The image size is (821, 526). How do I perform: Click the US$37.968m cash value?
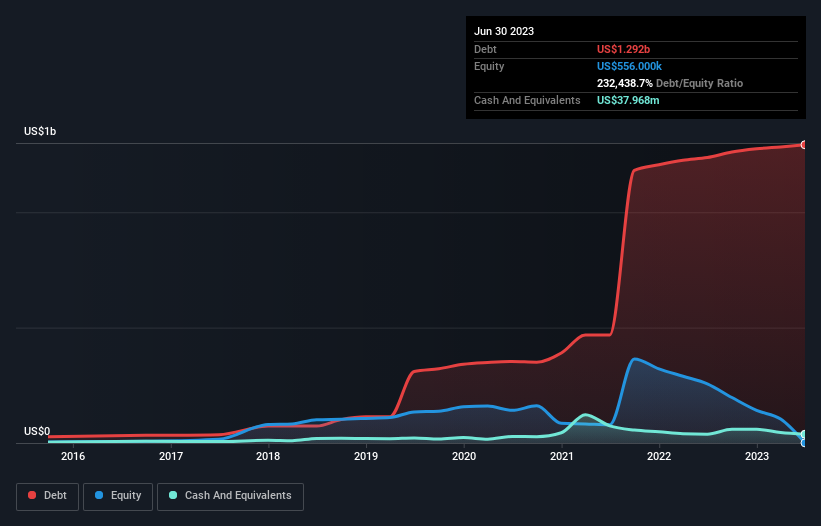[628, 100]
